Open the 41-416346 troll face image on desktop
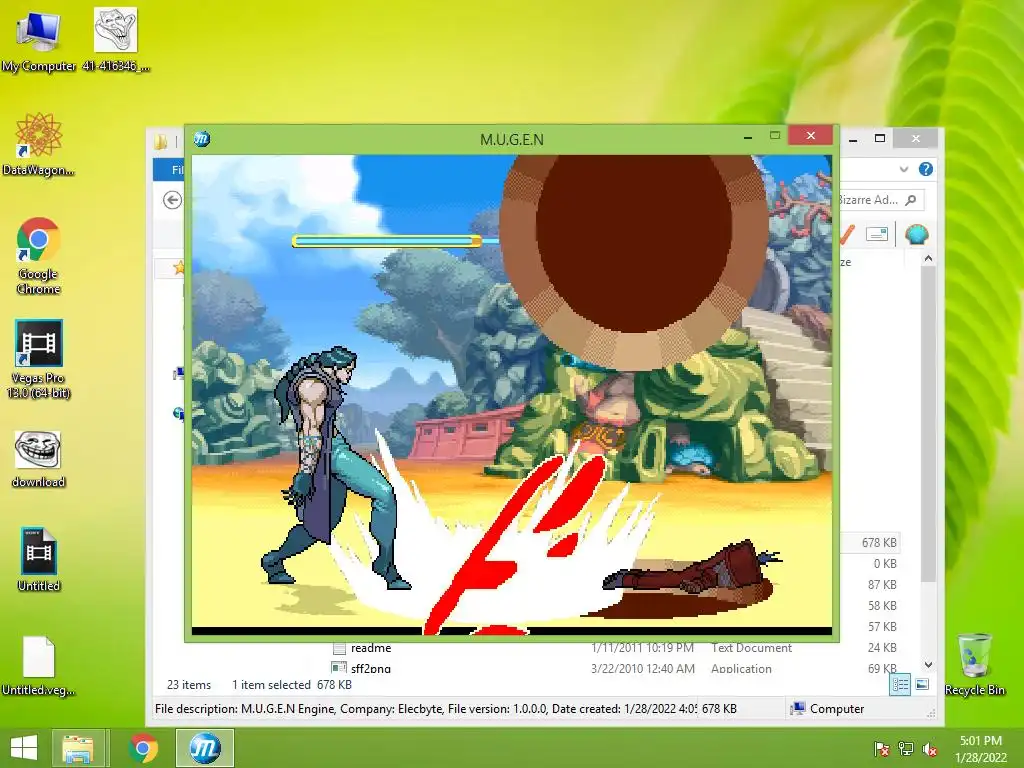Image resolution: width=1024 pixels, height=768 pixels. coord(116,40)
